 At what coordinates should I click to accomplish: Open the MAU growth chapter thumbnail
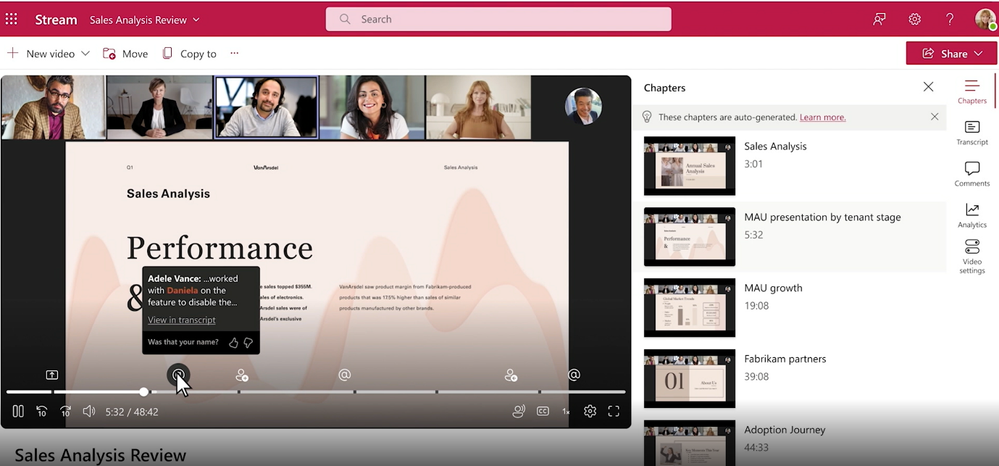point(689,307)
